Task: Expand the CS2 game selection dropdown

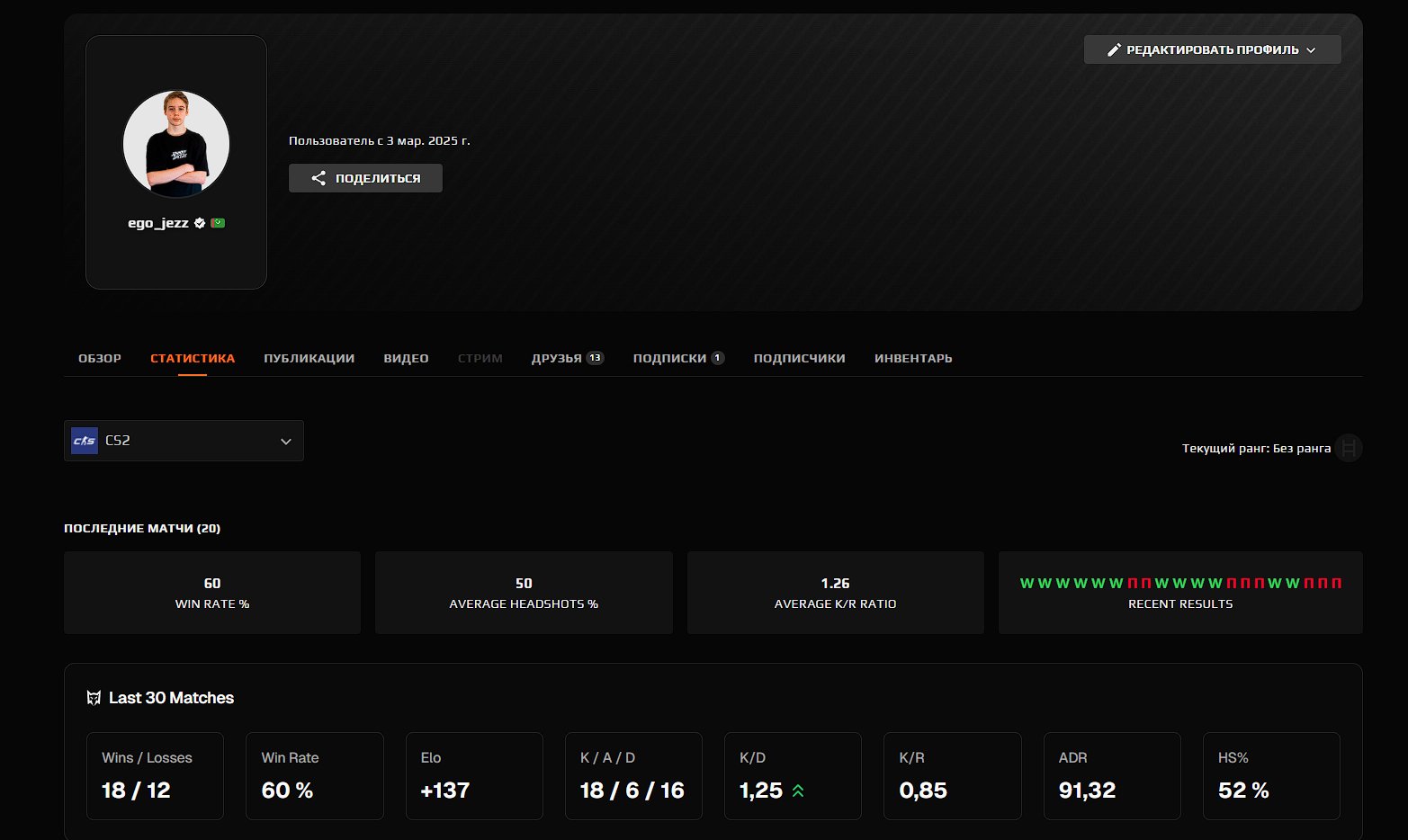Action: click(x=285, y=441)
